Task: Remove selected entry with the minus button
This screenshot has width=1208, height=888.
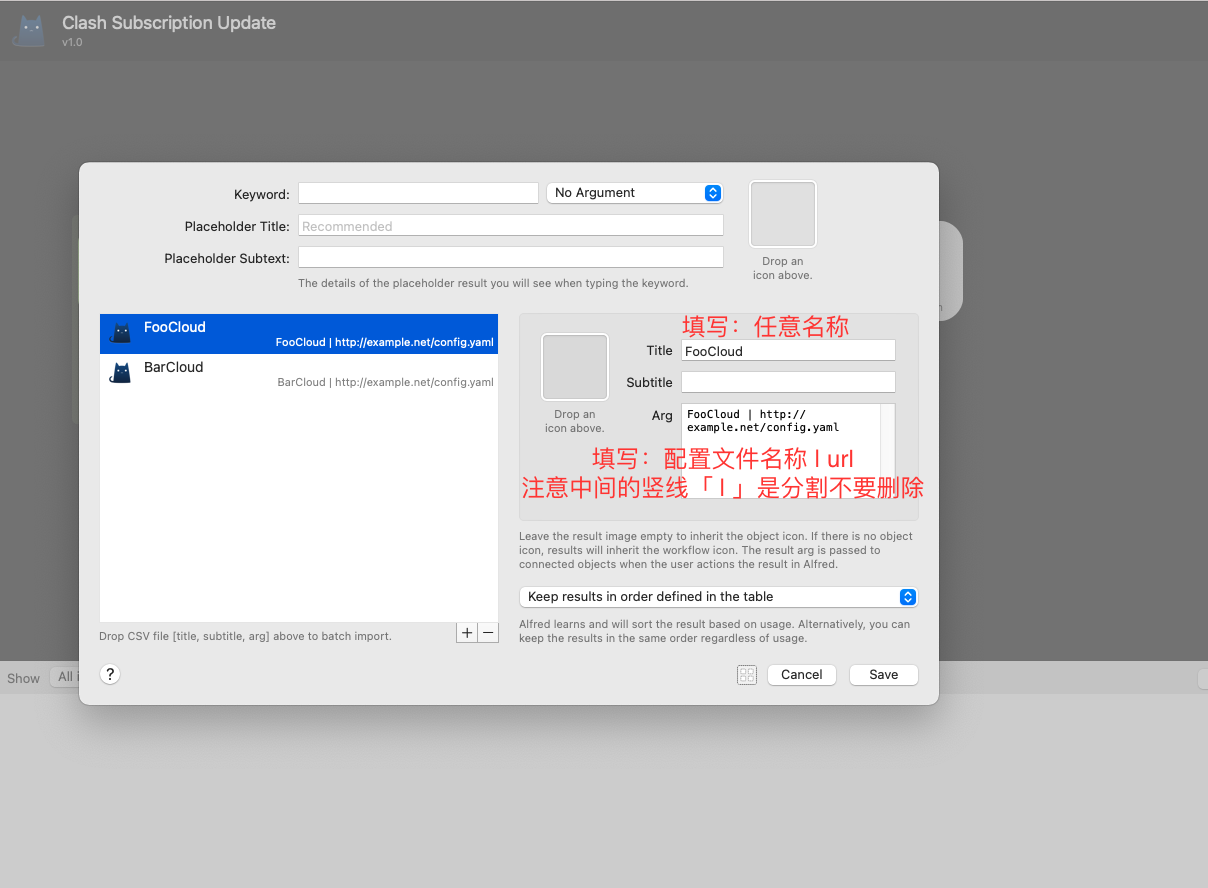Action: tap(488, 632)
